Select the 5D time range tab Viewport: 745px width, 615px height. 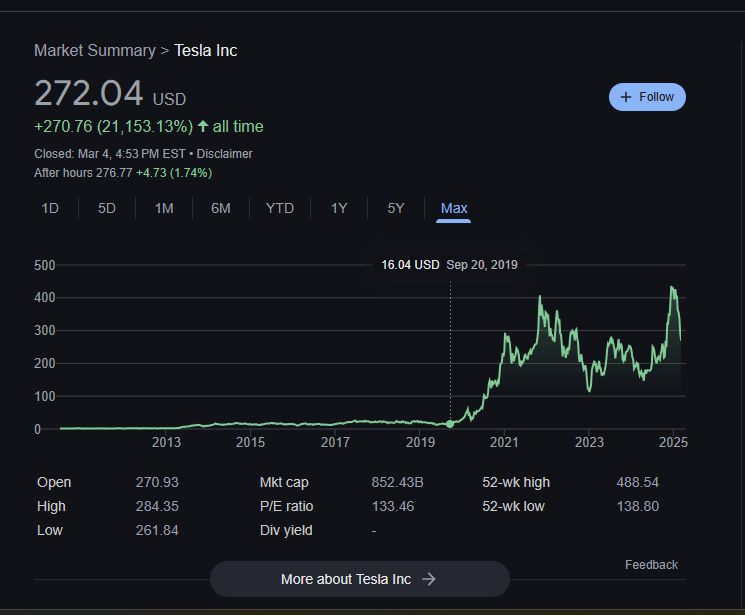click(107, 208)
